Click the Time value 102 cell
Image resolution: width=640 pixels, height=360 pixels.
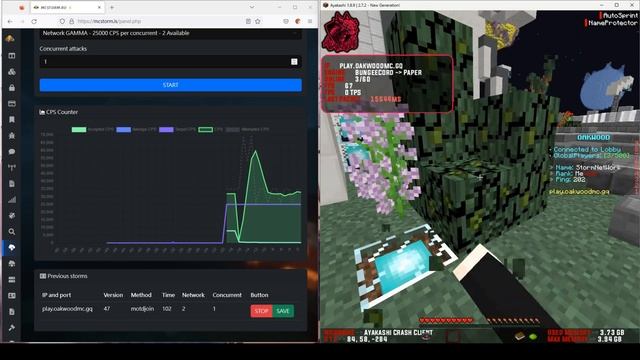click(x=167, y=309)
